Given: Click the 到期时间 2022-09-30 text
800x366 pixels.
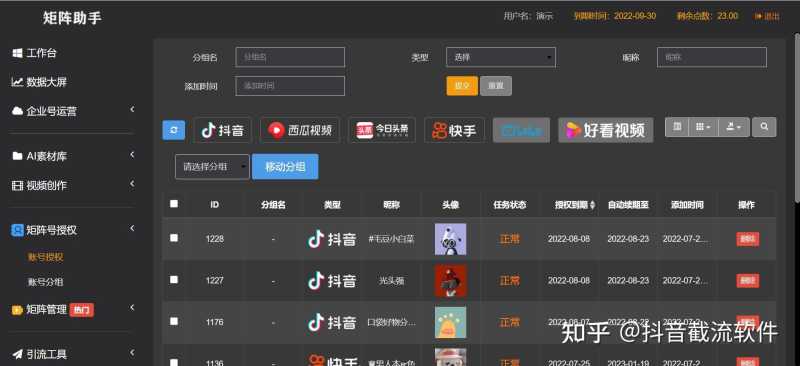Looking at the screenshot, I should coord(615,16).
